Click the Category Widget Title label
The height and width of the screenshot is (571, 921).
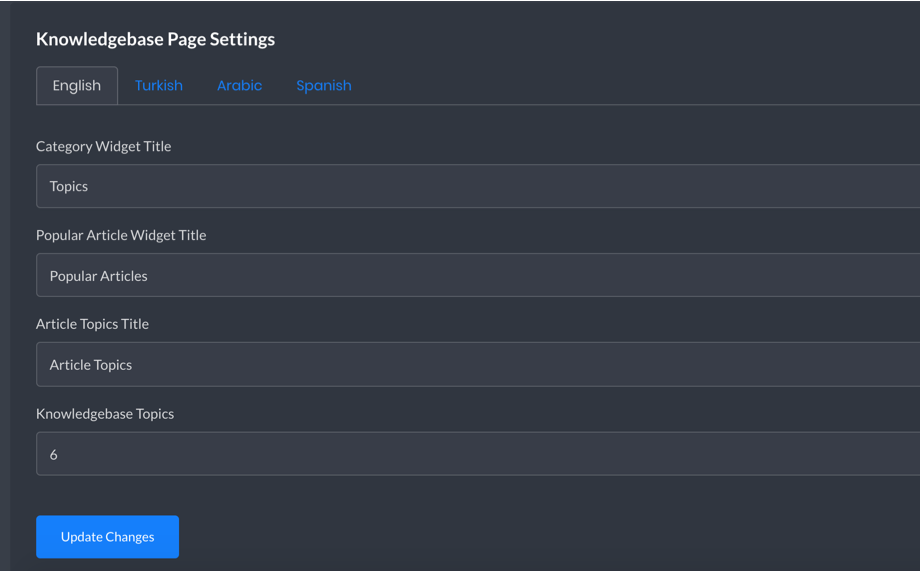tap(103, 146)
